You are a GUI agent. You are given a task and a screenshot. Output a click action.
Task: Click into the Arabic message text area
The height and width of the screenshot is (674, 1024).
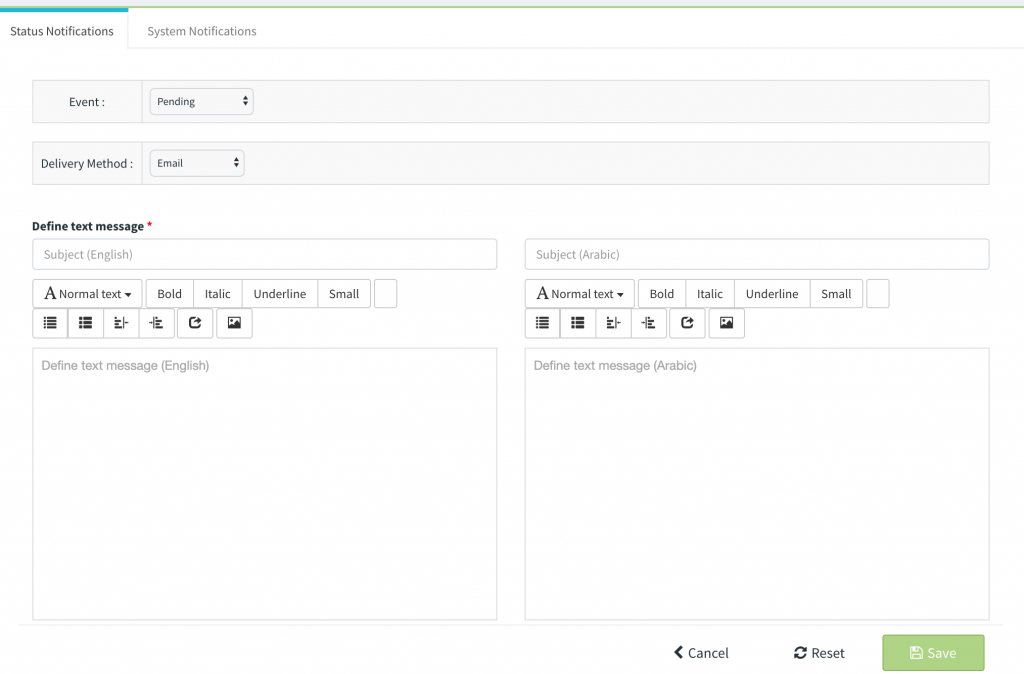[757, 484]
